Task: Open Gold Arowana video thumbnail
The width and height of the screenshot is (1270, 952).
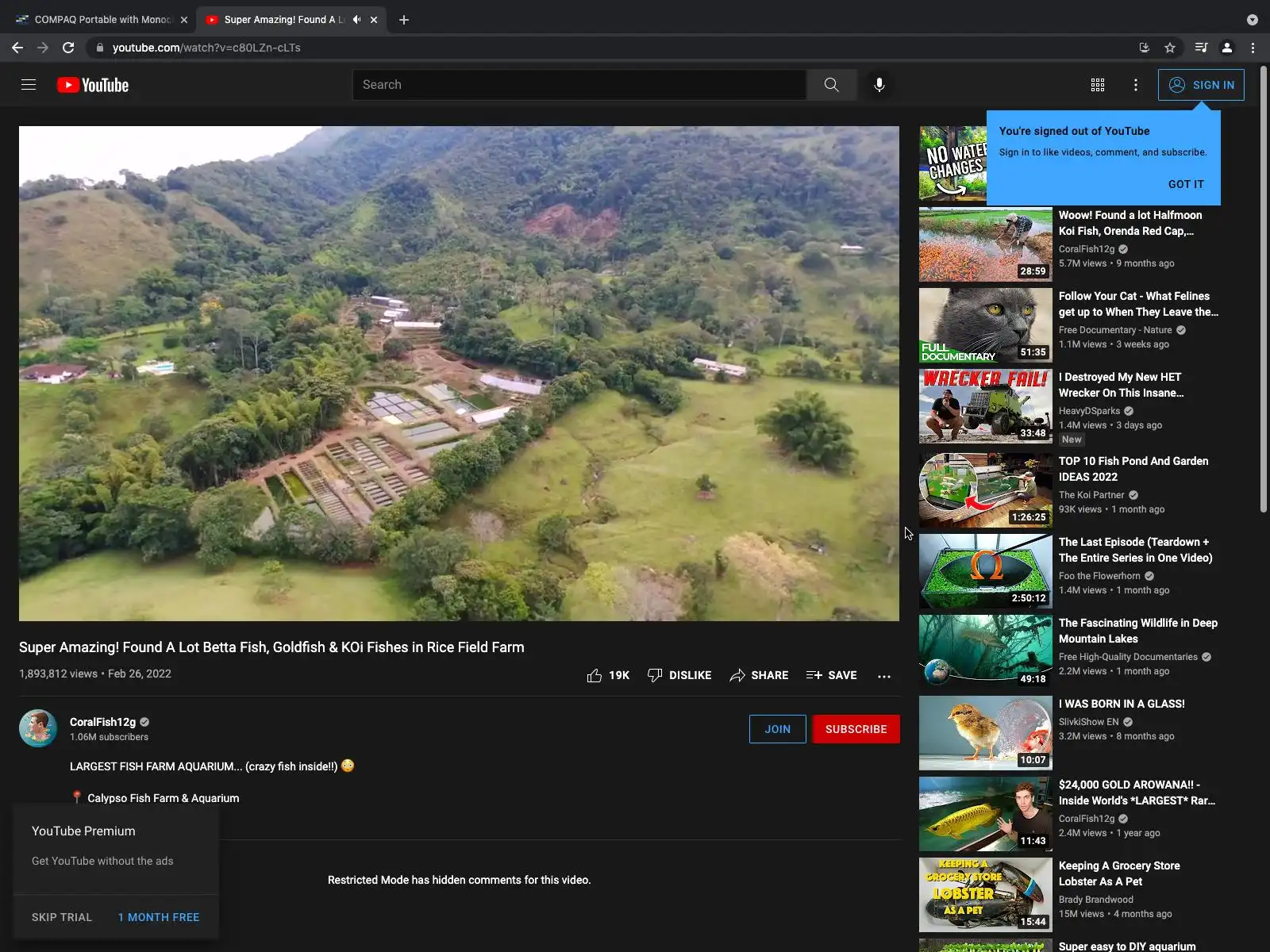Action: 986,814
